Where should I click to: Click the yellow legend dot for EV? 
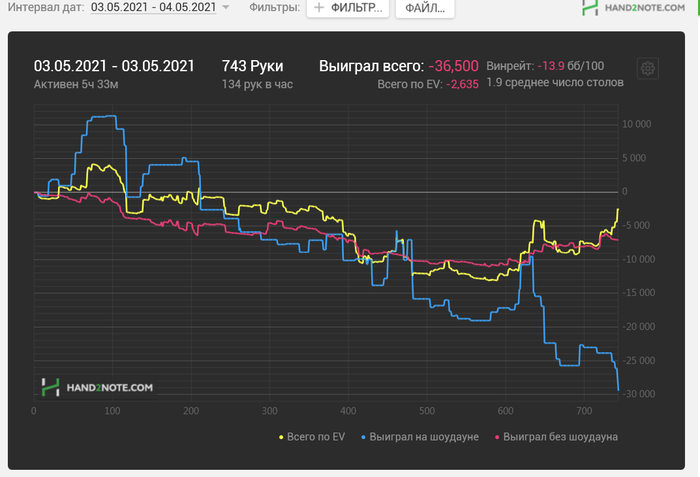(x=281, y=437)
